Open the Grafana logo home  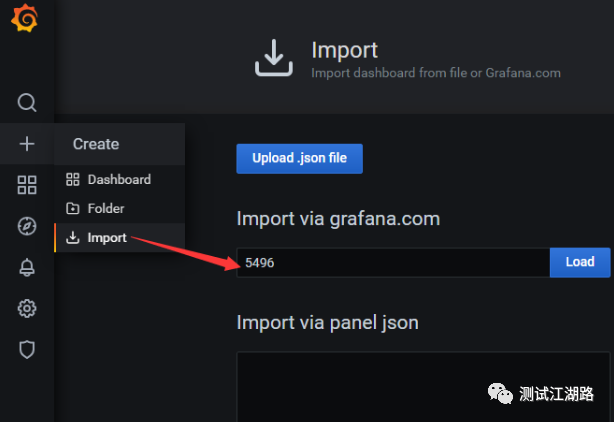pyautogui.click(x=24, y=18)
